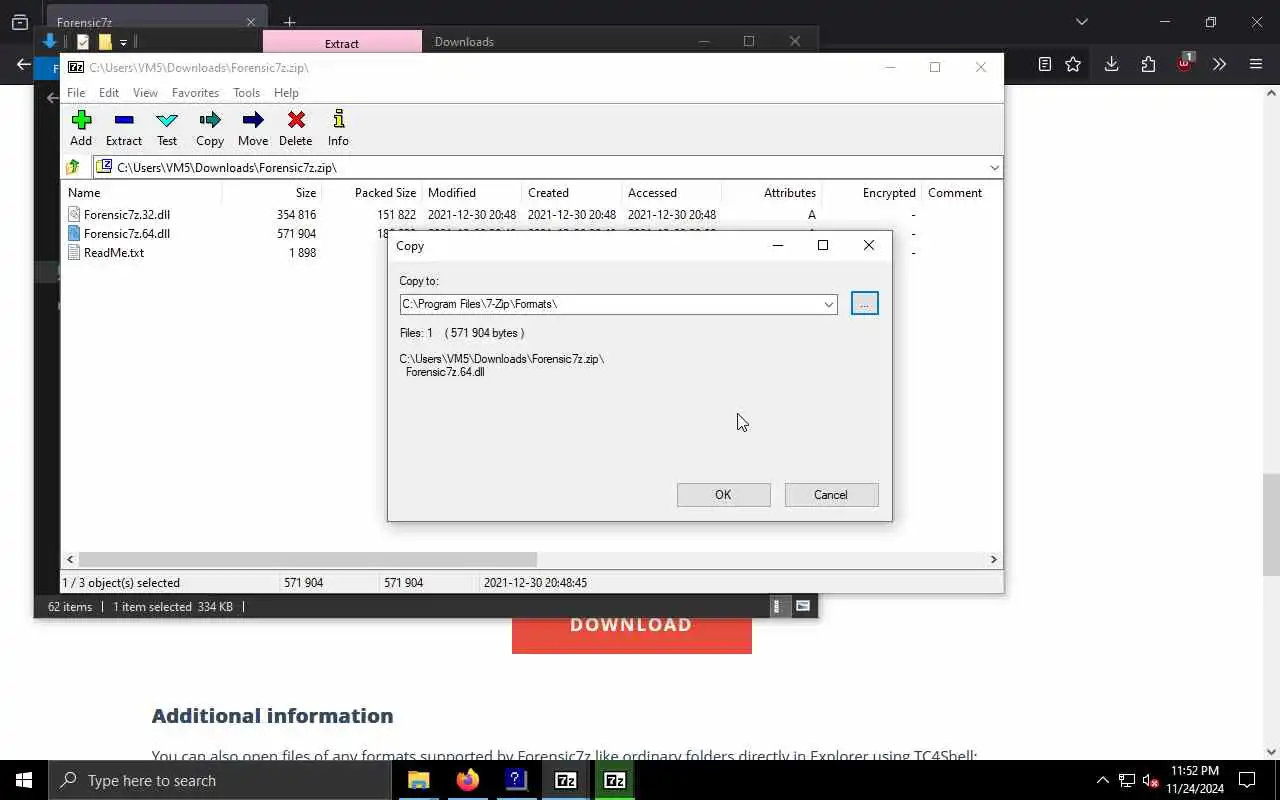
Task: Click the Test toolbar icon
Action: pos(167,128)
